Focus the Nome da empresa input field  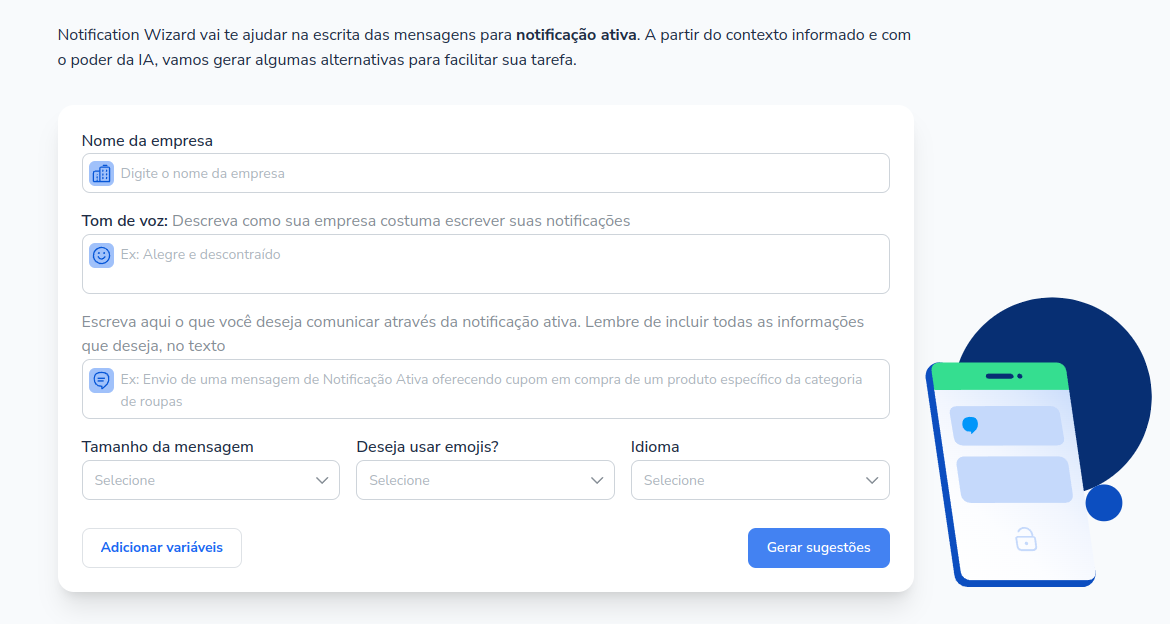point(486,173)
